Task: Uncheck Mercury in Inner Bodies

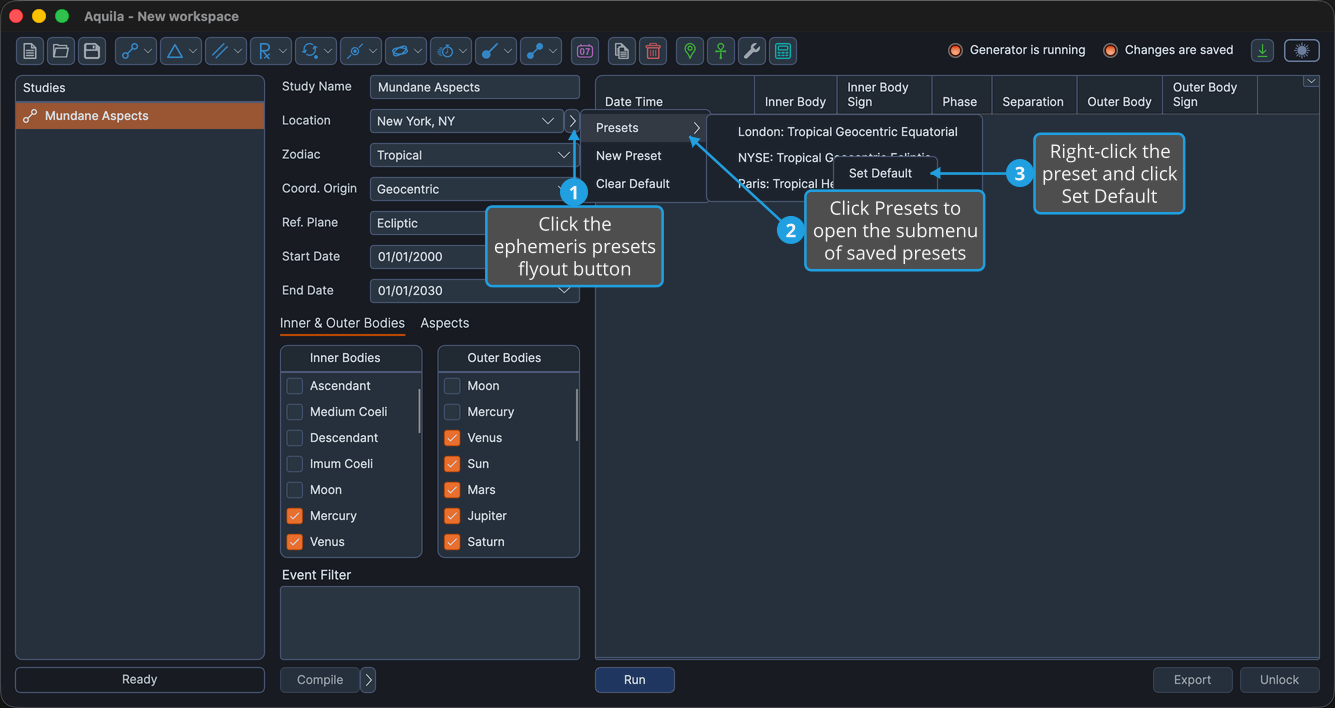Action: click(x=295, y=516)
